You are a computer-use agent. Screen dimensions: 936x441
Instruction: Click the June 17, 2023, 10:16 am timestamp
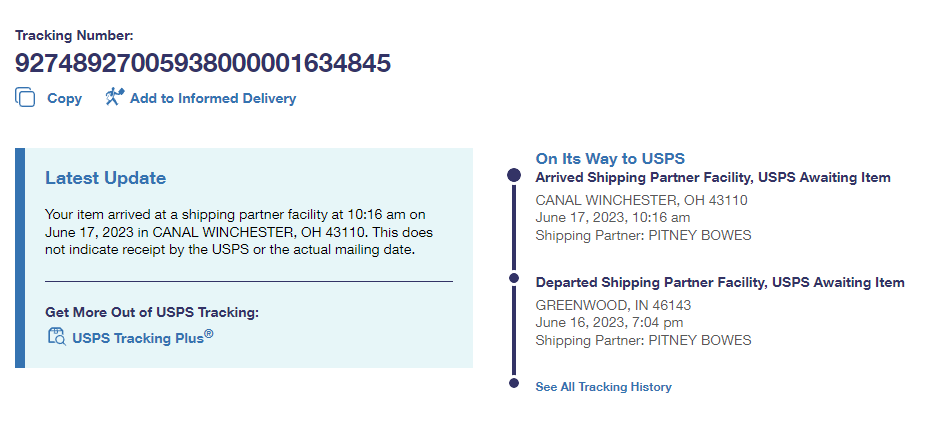(613, 217)
